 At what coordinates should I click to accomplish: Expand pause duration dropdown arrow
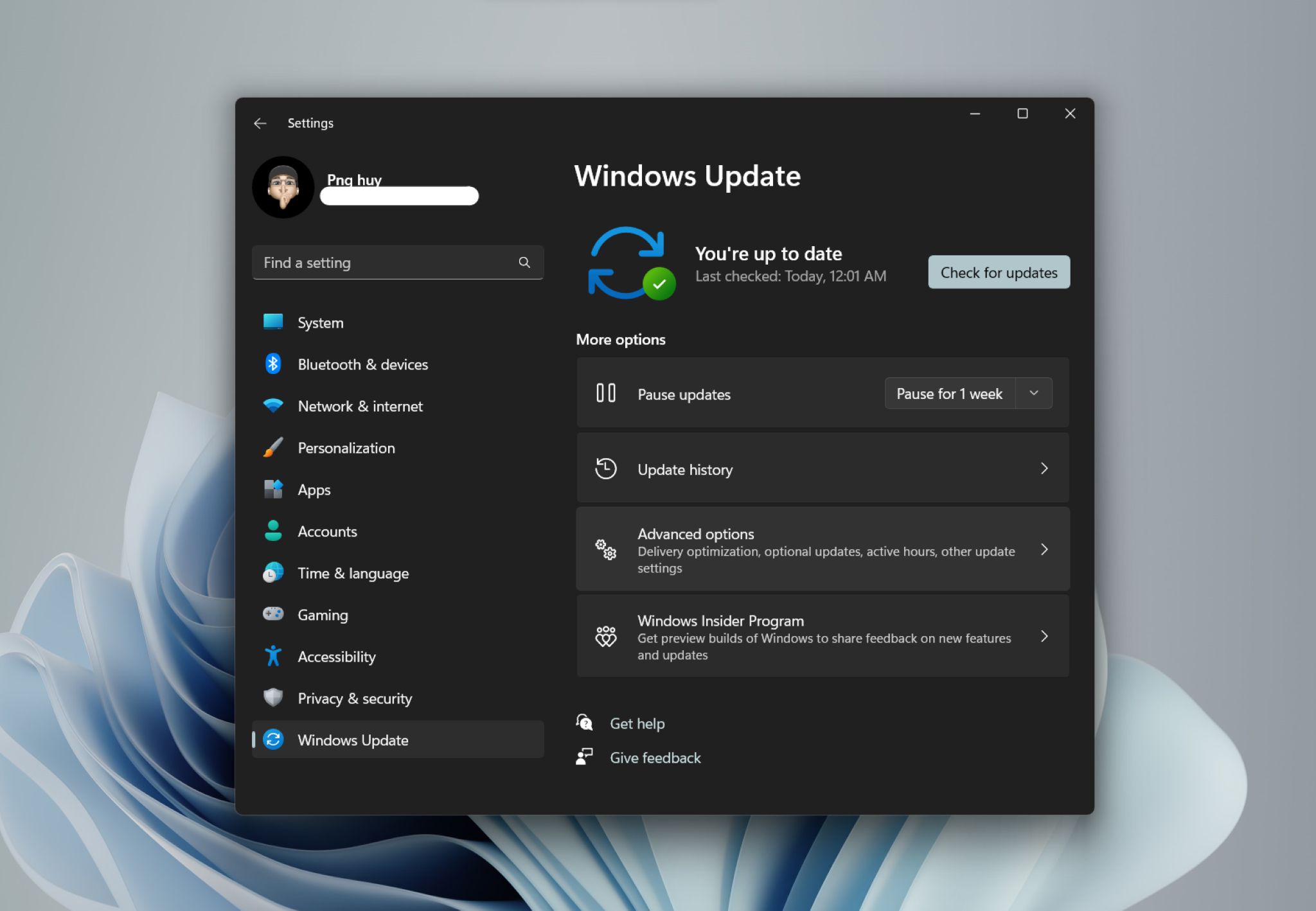1034,393
